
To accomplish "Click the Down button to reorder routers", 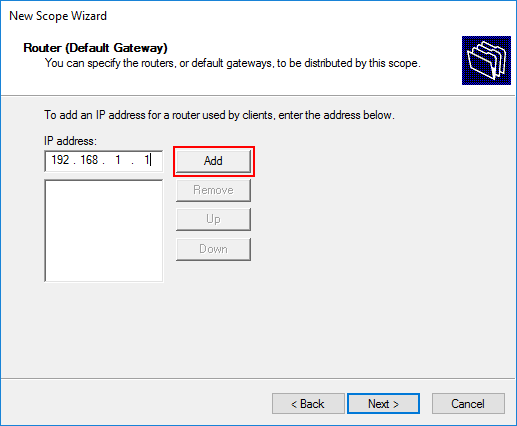I will point(213,249).
